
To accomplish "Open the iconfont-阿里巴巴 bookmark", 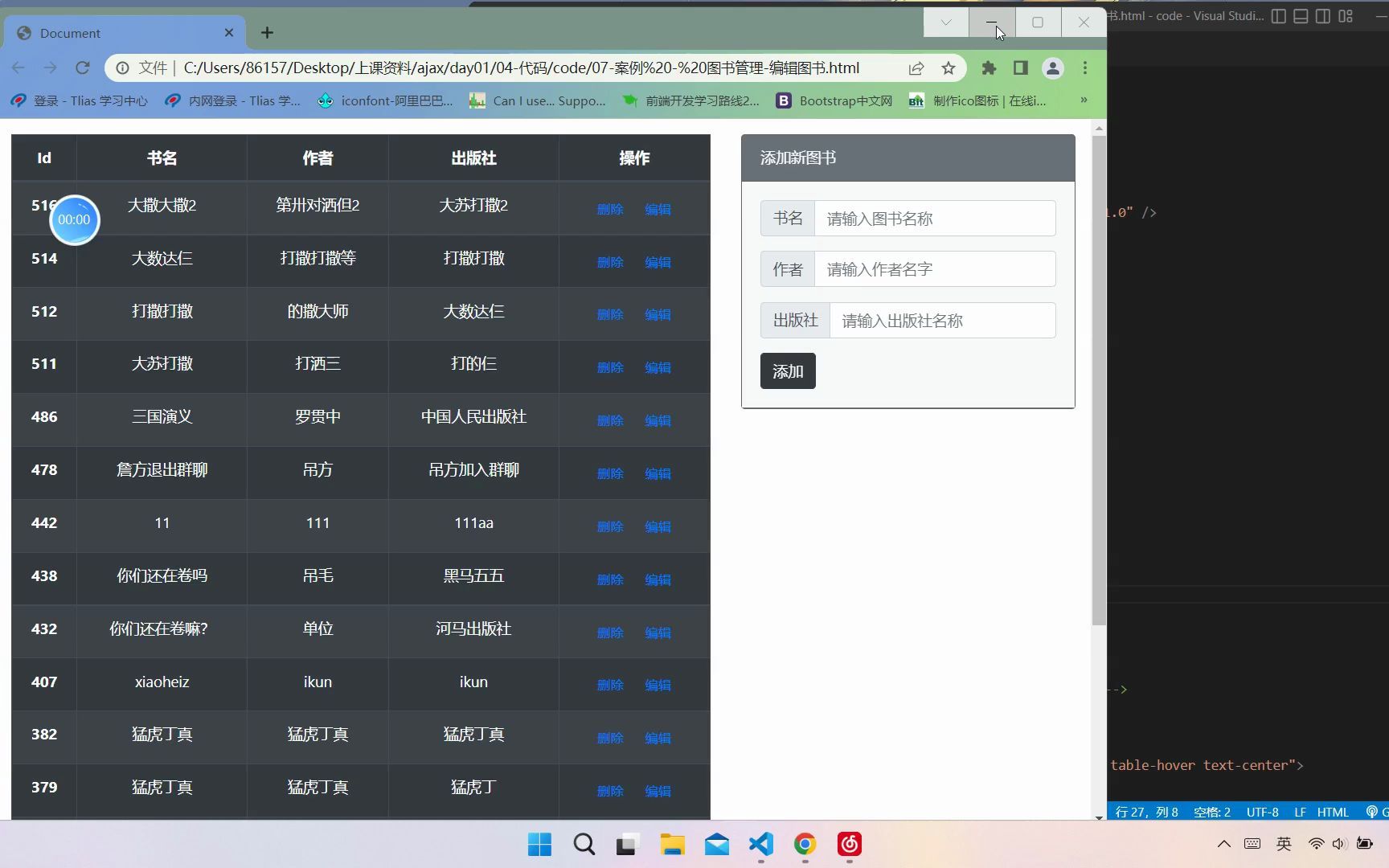I will [x=385, y=100].
